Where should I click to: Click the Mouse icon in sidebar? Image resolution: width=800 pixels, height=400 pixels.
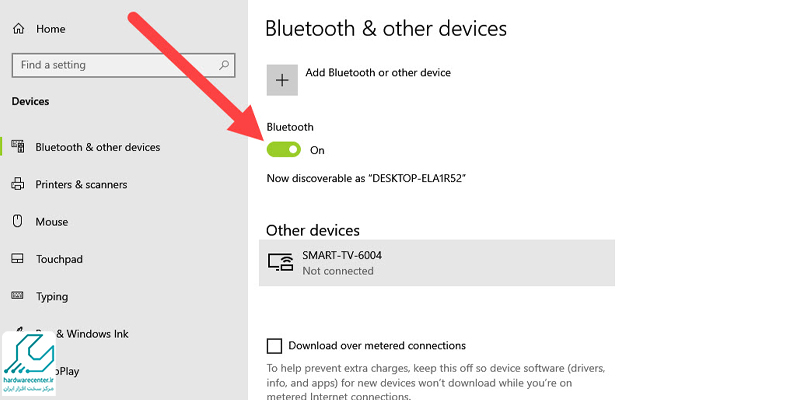pyautogui.click(x=18, y=221)
